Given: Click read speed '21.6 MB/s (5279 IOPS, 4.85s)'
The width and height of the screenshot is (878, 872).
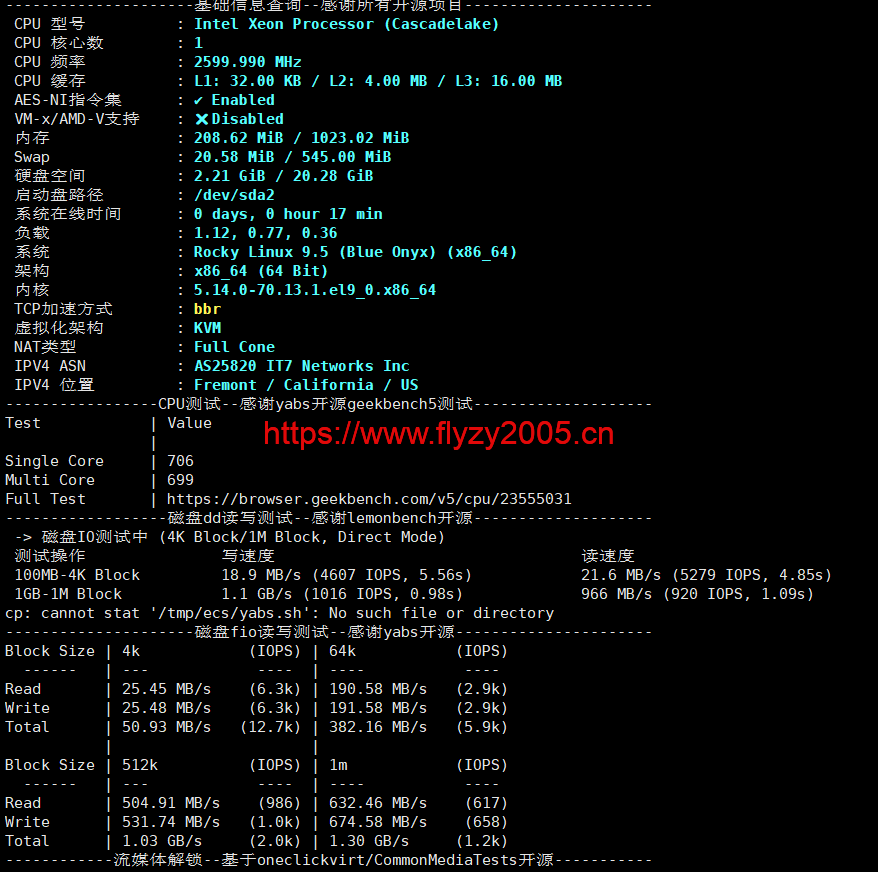Looking at the screenshot, I should coord(706,575).
